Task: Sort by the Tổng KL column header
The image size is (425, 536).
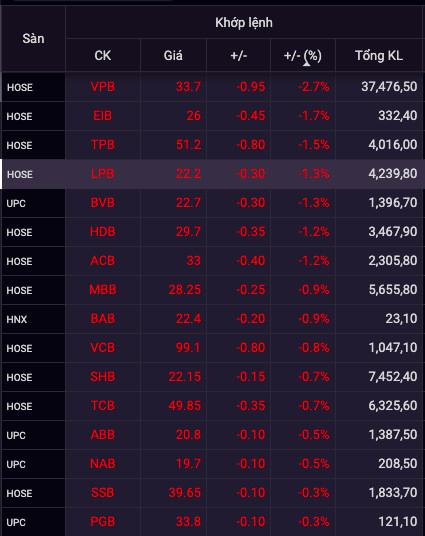Action: (x=379, y=55)
